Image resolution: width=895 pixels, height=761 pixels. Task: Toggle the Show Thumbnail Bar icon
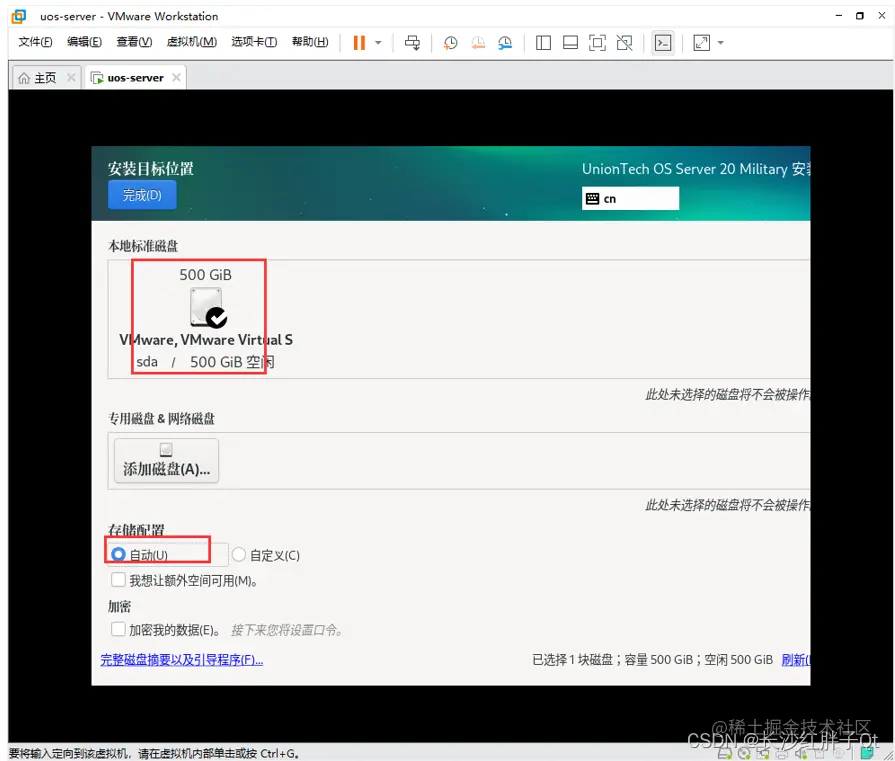point(568,42)
